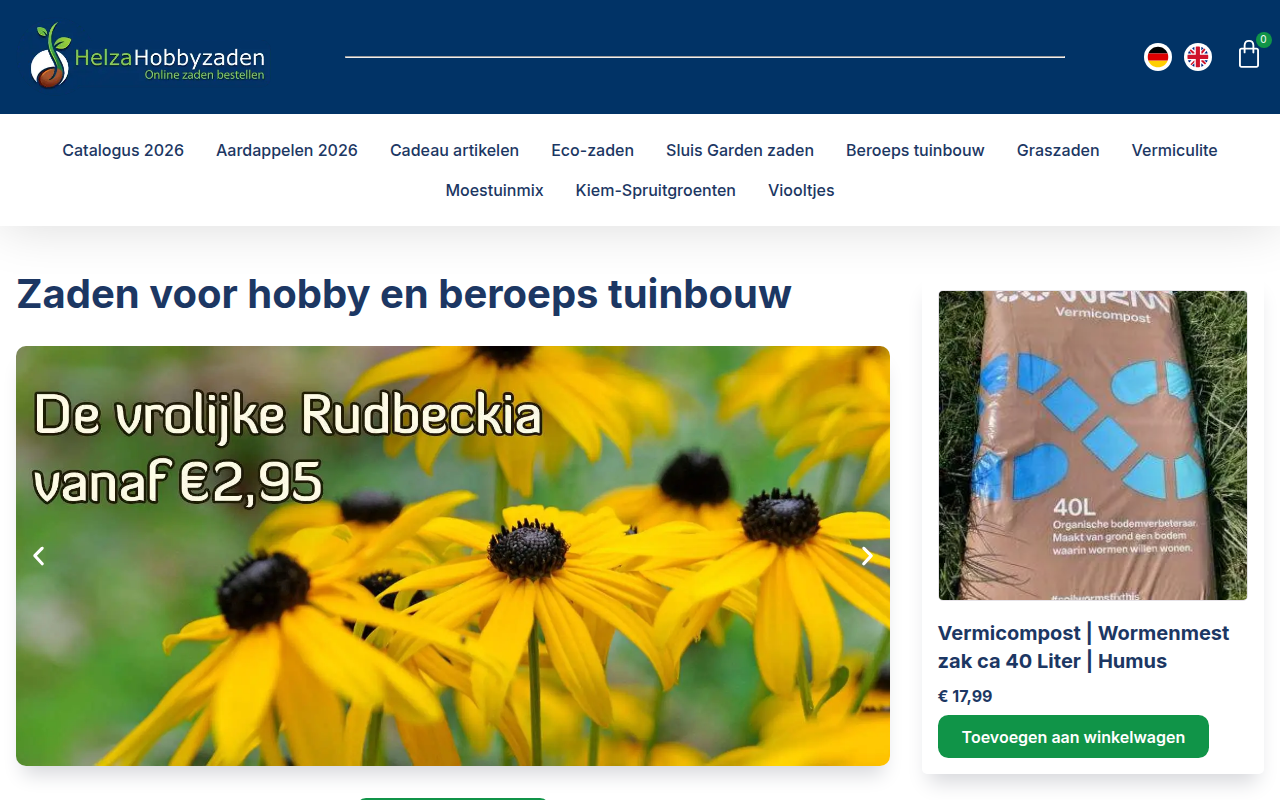Open Sluis Garden zaden category
Viewport: 1280px width, 800px height.
pyautogui.click(x=740, y=150)
